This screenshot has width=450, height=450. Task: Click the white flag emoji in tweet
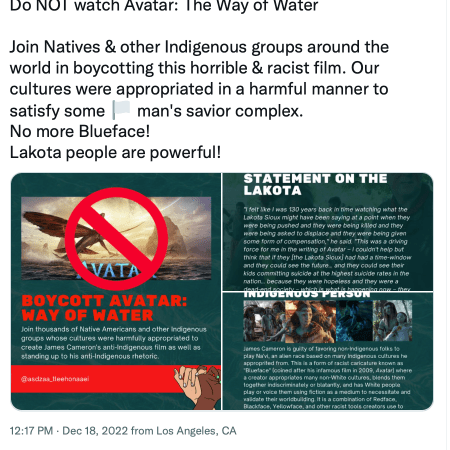tap(121, 110)
